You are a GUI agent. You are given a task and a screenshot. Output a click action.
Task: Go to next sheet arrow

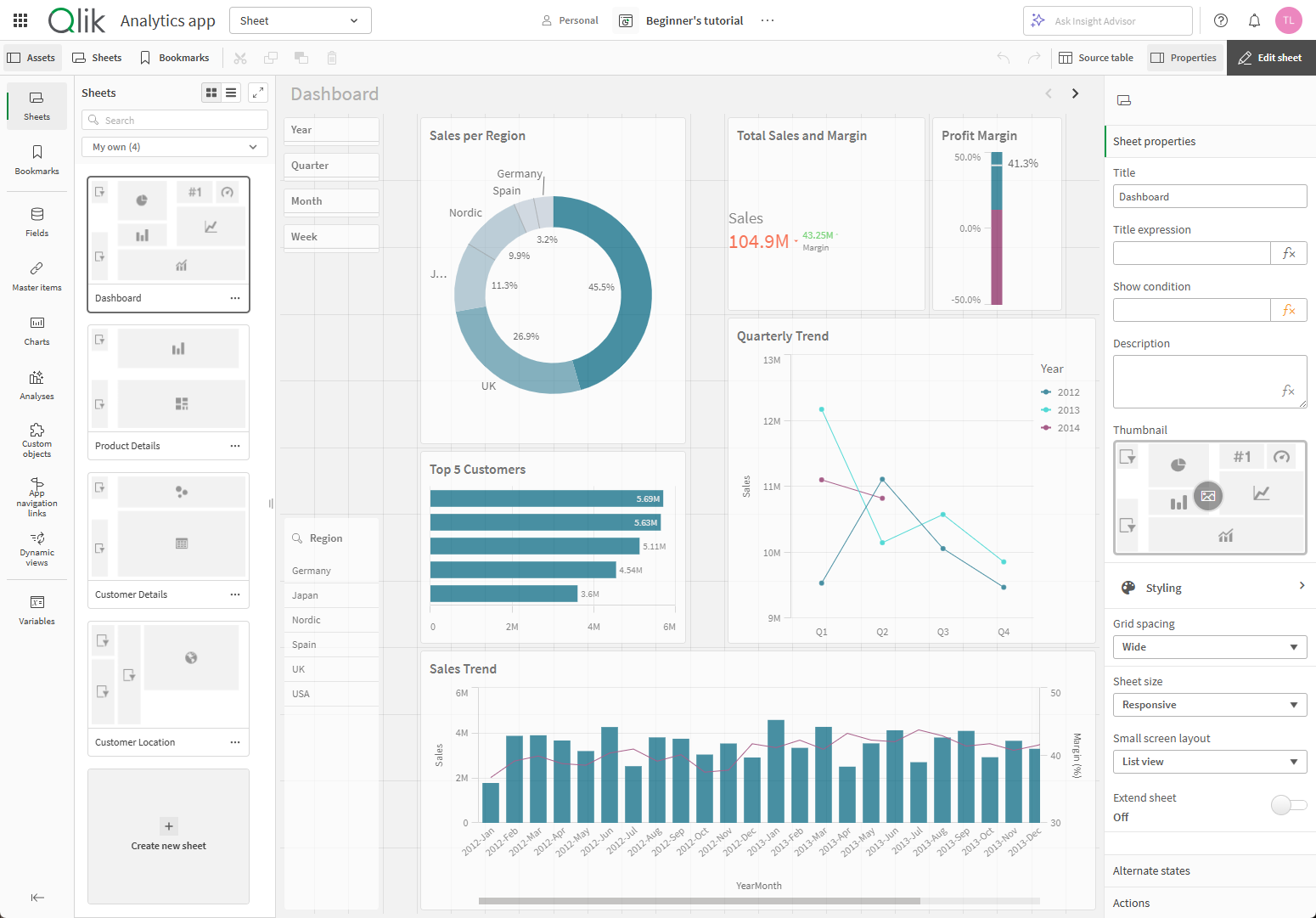pos(1075,93)
